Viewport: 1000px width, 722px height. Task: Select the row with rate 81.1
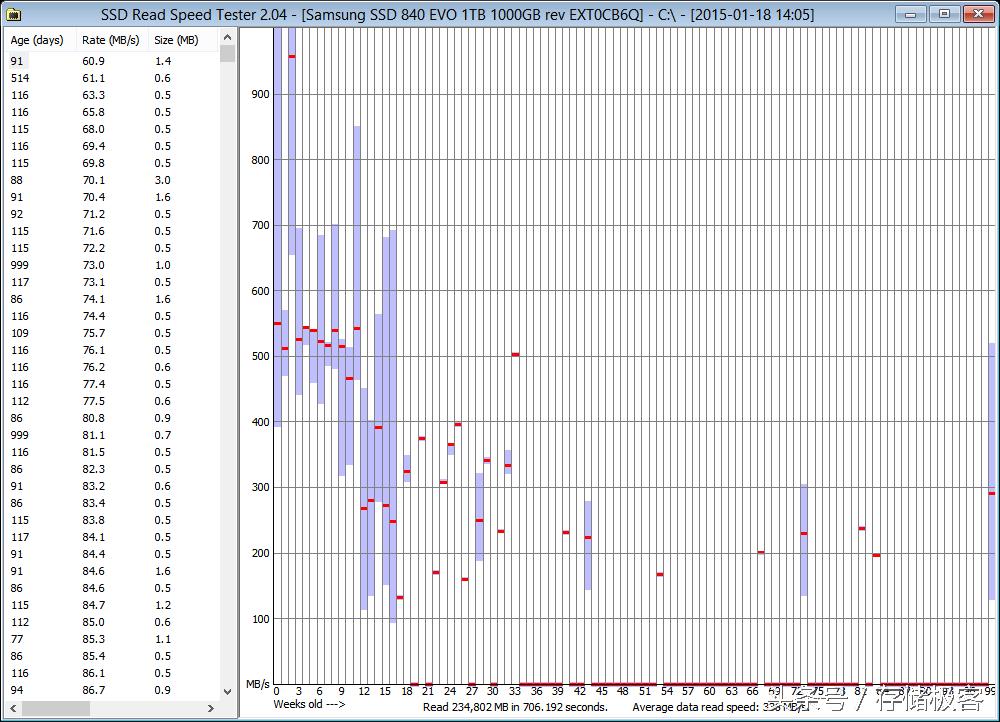click(x=112, y=436)
